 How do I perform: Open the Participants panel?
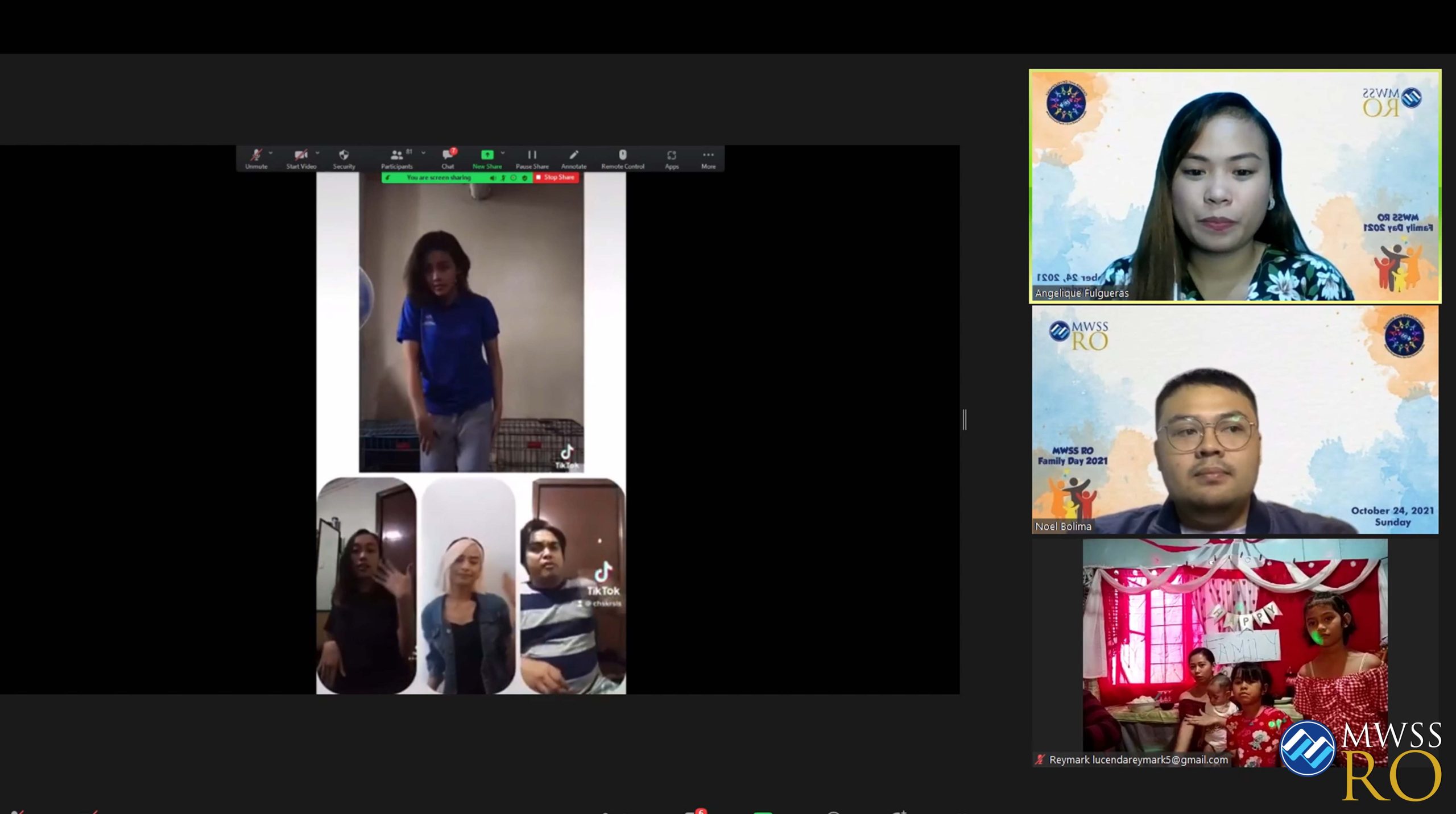tap(396, 159)
